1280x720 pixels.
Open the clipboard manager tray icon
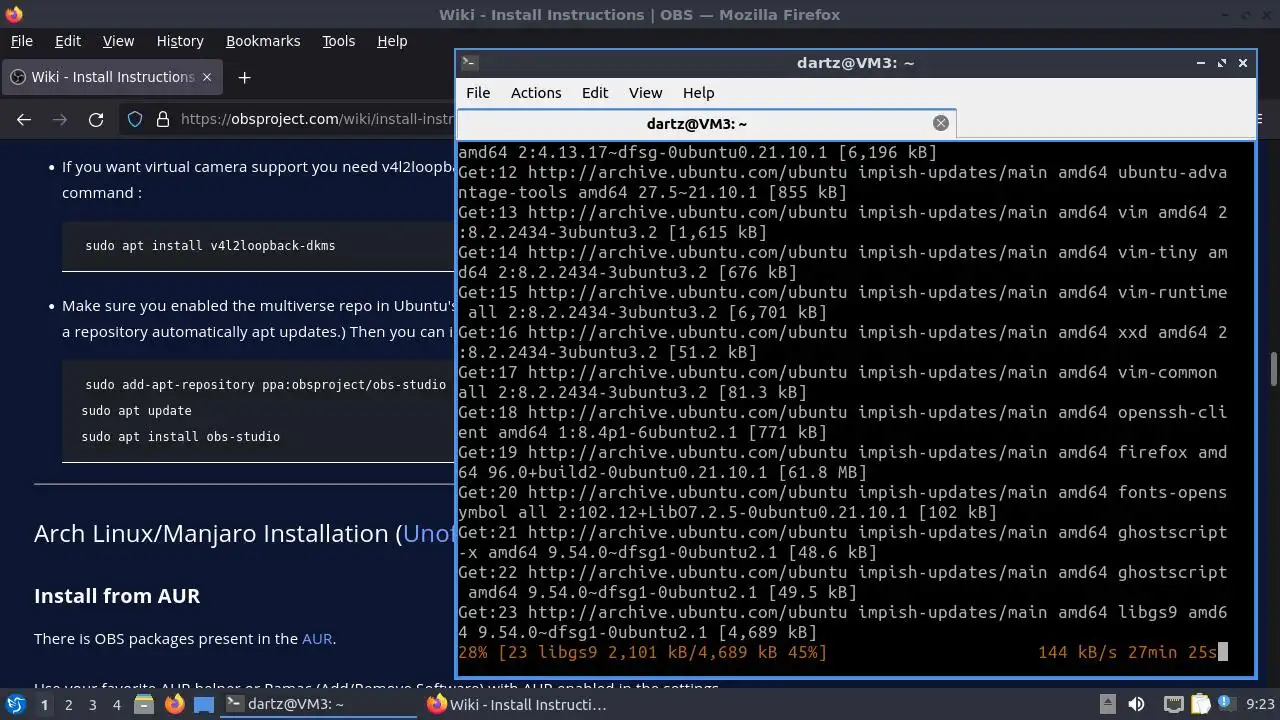[1201, 704]
